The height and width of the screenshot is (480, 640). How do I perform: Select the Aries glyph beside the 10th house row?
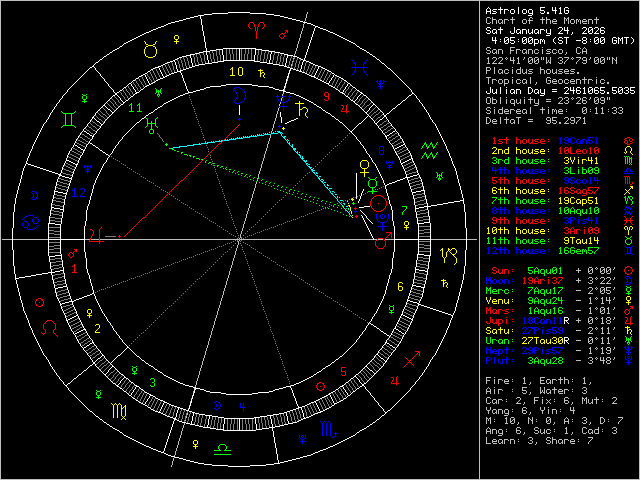pos(629,231)
